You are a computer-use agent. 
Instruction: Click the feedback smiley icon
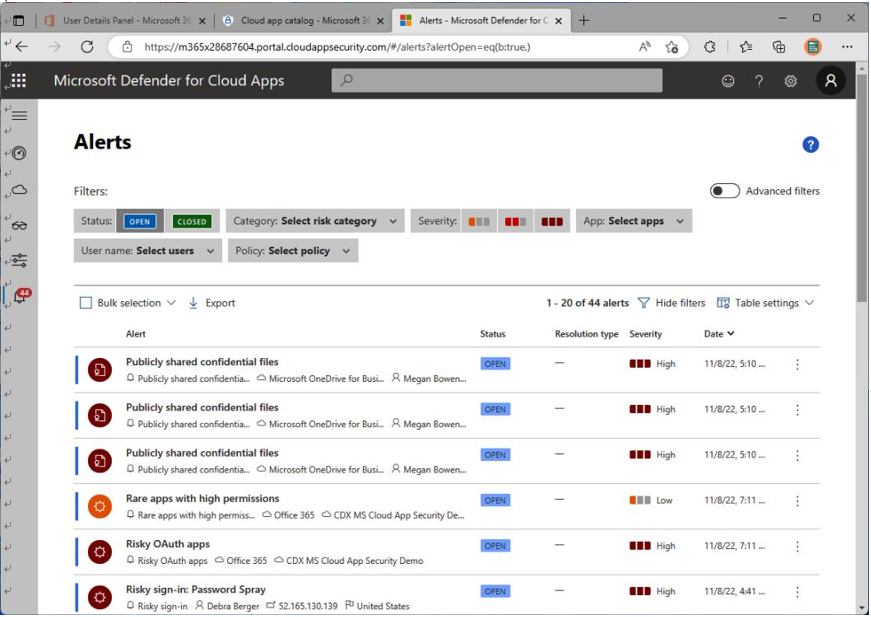pos(728,81)
